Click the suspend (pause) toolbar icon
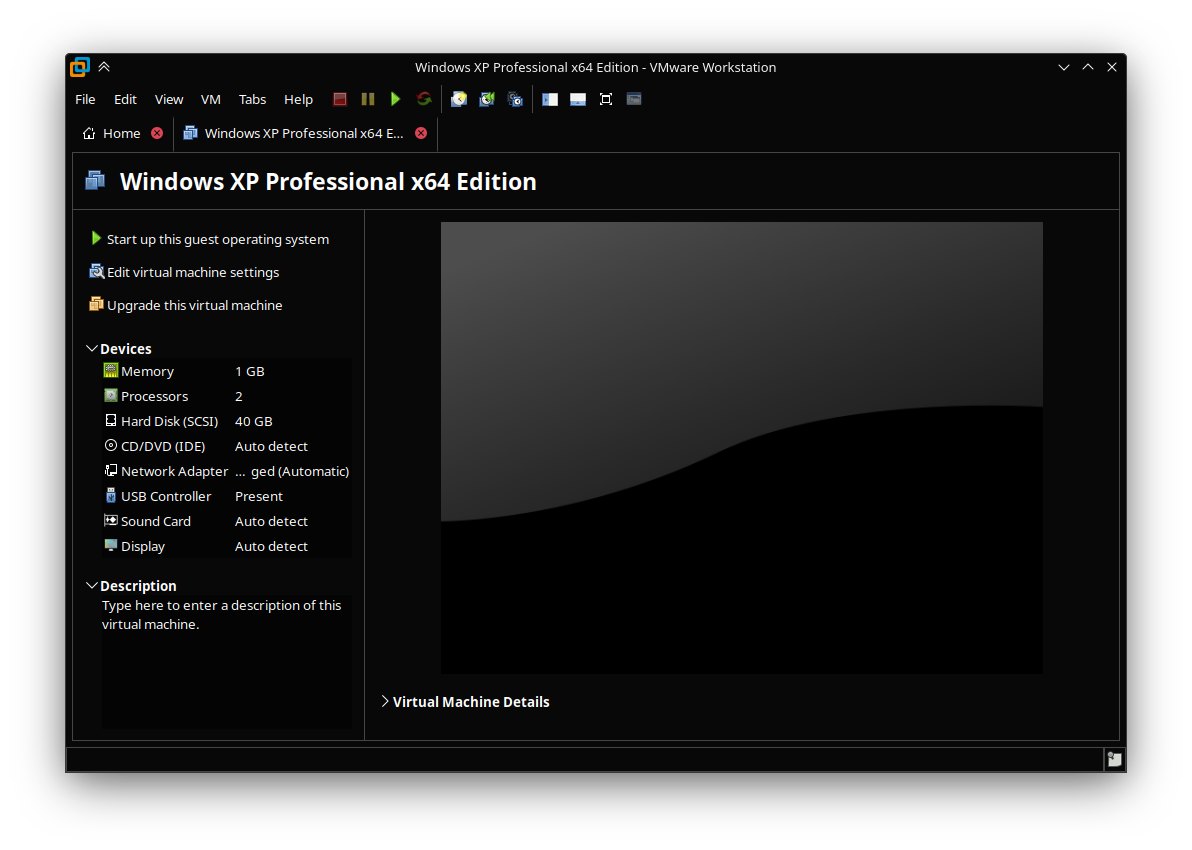 tap(368, 100)
